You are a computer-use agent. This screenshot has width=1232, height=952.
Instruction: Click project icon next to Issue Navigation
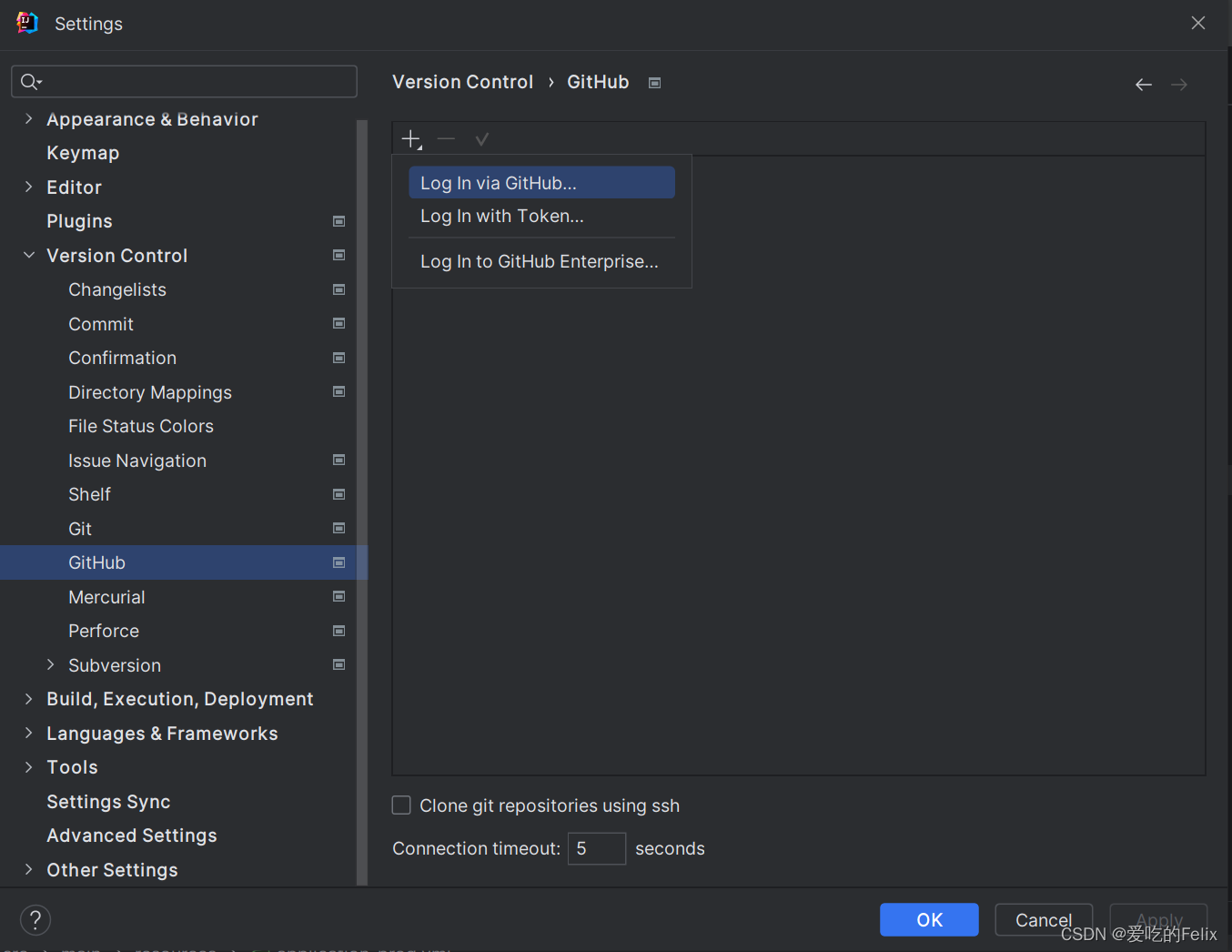tap(338, 461)
